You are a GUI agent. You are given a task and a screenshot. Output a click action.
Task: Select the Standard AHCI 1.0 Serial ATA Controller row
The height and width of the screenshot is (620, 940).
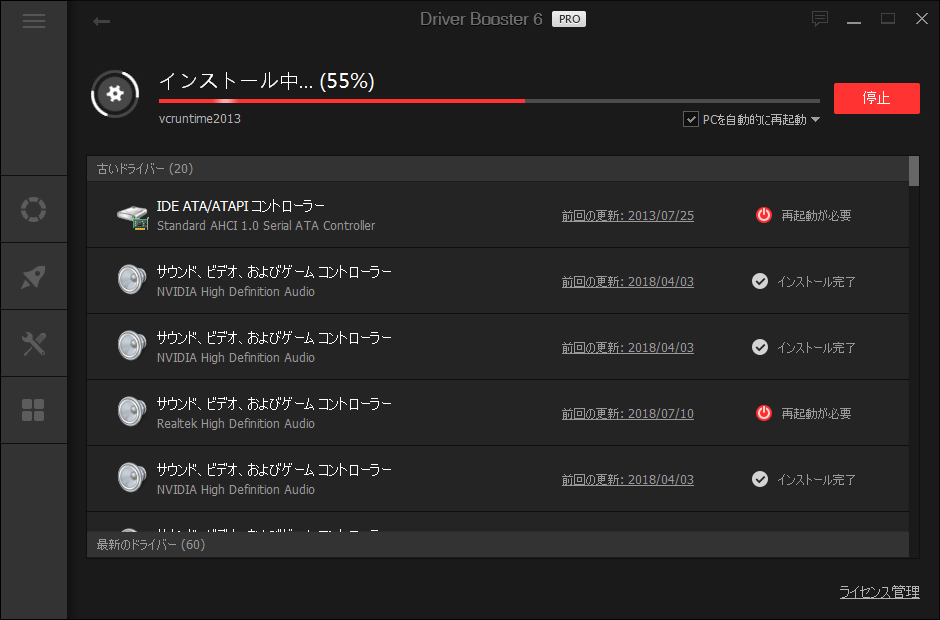click(x=498, y=215)
